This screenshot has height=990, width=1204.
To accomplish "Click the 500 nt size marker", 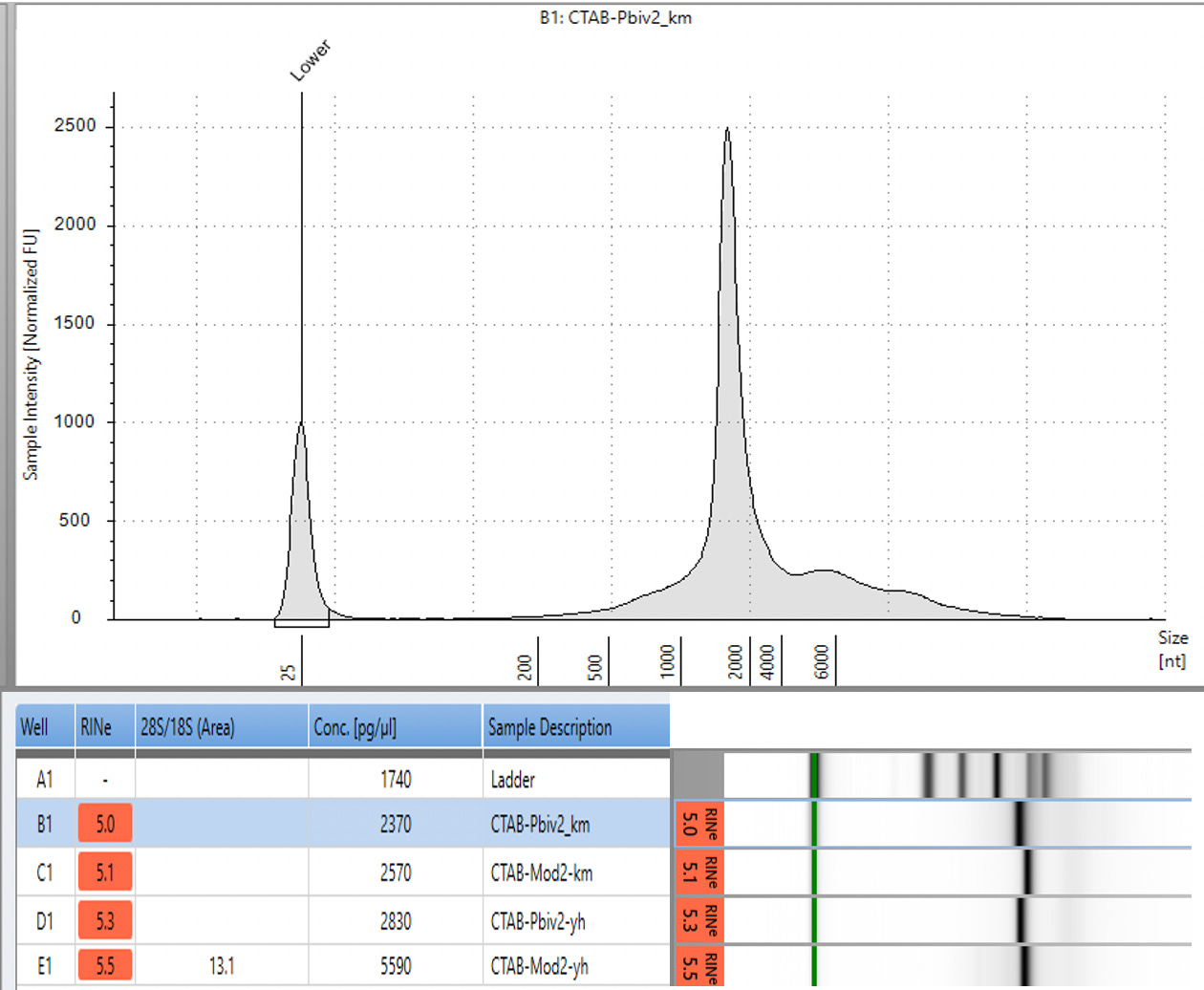I will click(595, 667).
